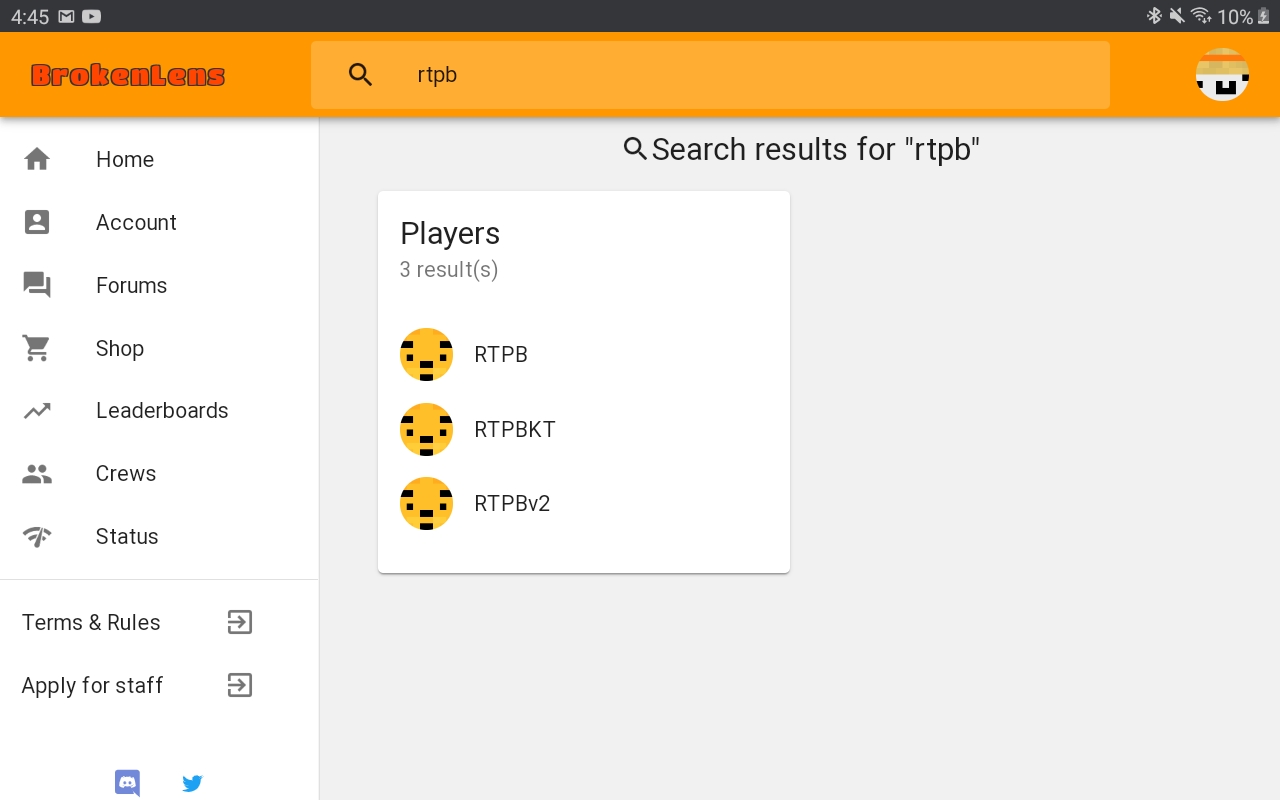This screenshot has height=800, width=1280.
Task: Open the Twitter bird icon link
Action: (192, 783)
